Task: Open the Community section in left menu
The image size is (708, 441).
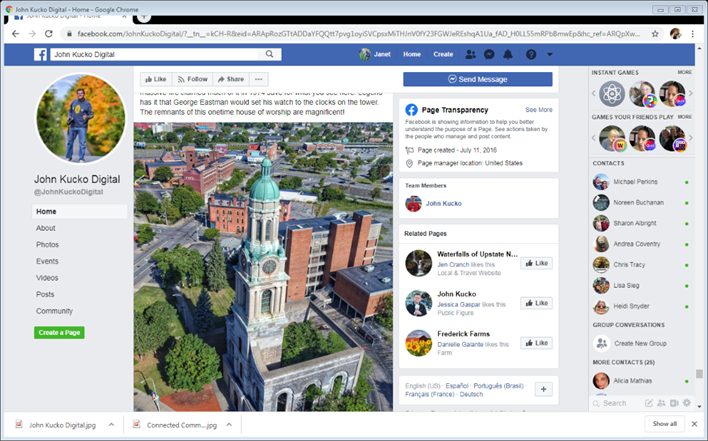Action: 54,311
